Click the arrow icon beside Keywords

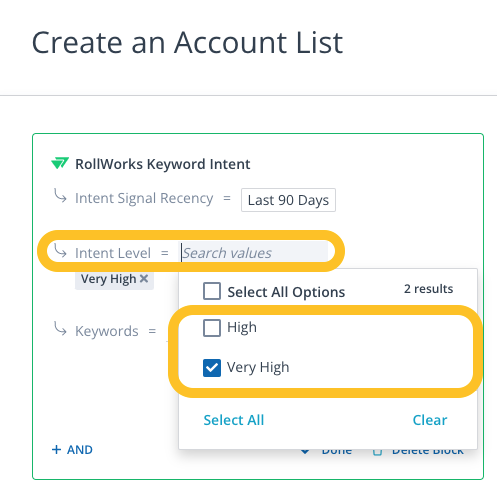[x=61, y=328]
